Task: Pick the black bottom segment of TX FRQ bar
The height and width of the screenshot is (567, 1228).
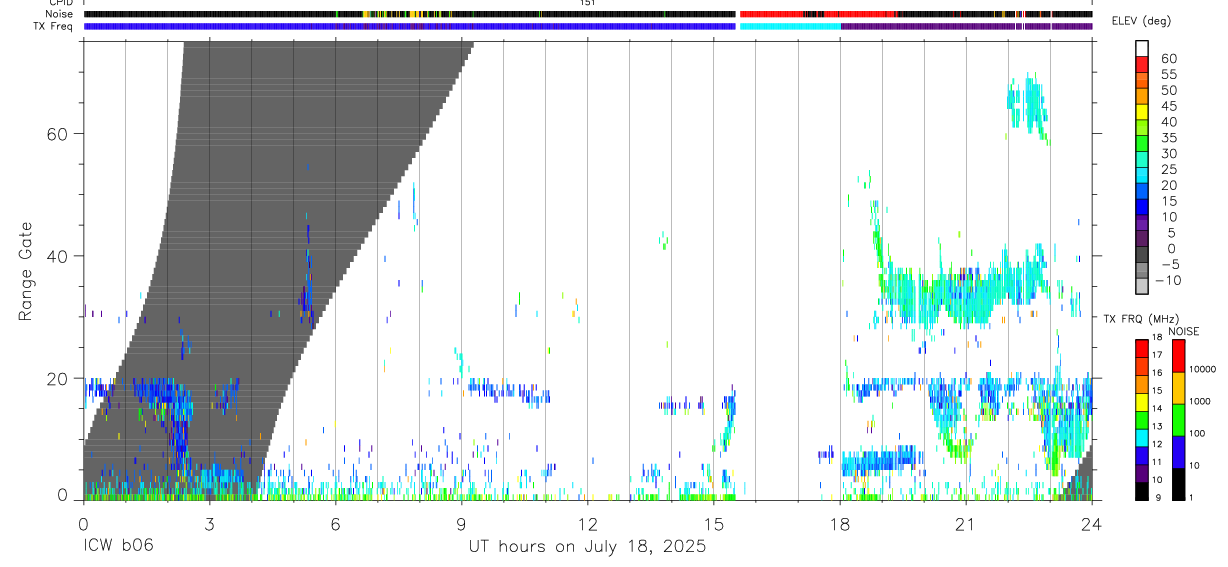Action: click(1142, 491)
